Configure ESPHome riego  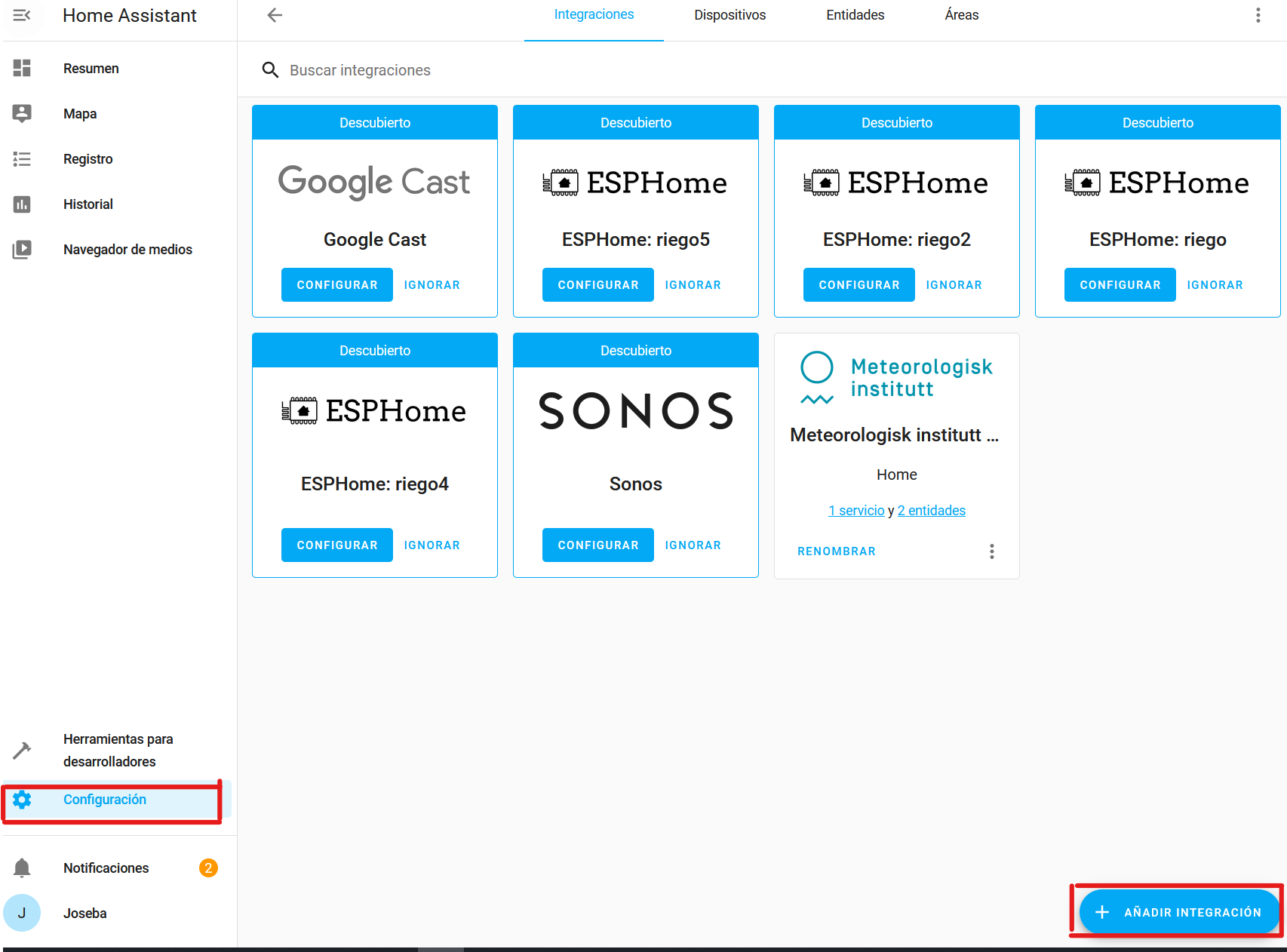[1120, 284]
